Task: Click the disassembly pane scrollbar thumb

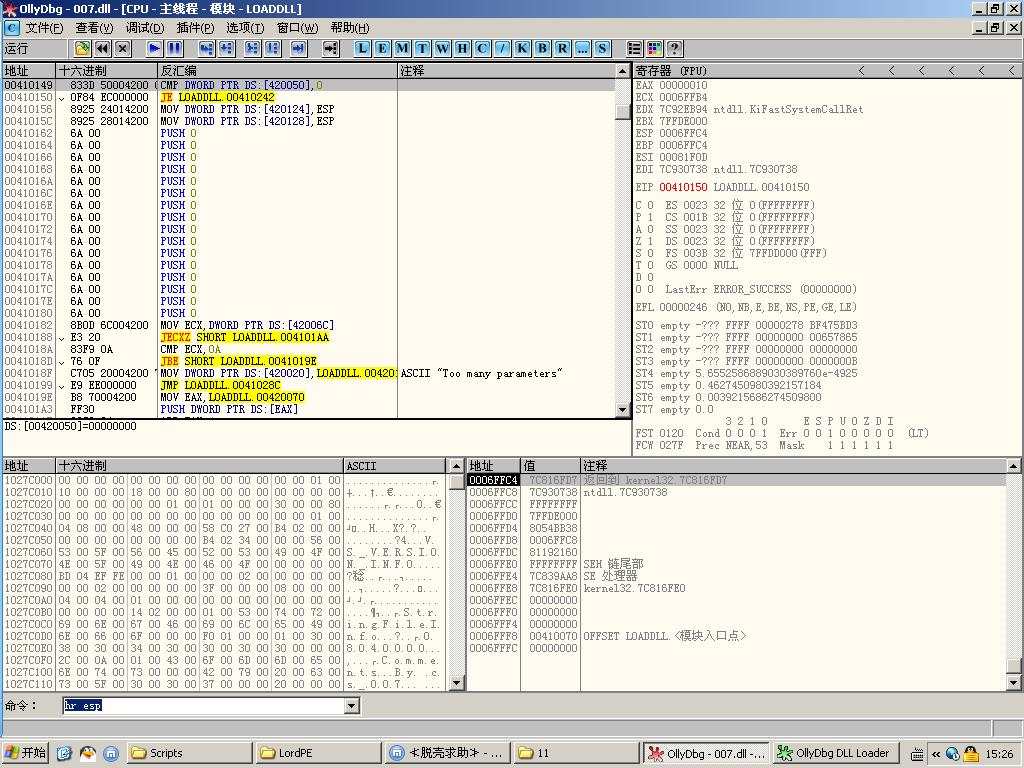Action: click(x=623, y=112)
